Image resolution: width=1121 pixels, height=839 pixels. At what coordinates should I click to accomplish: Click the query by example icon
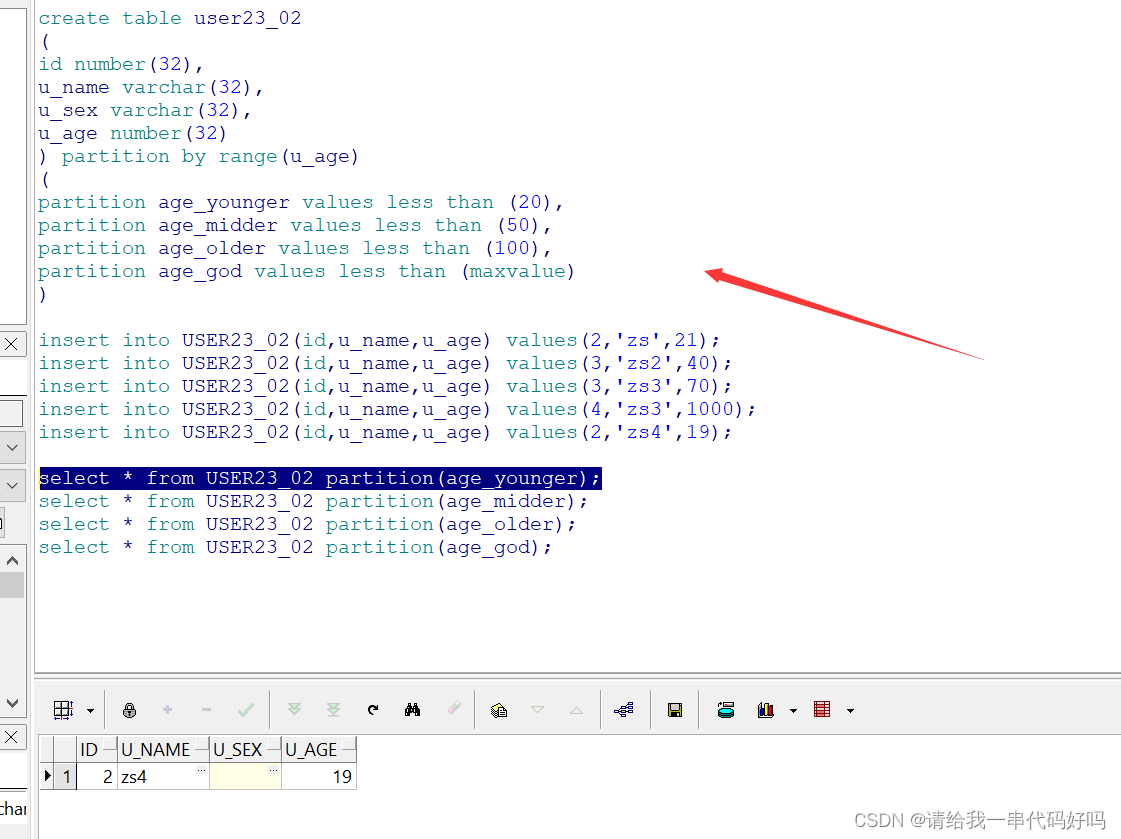tap(499, 710)
